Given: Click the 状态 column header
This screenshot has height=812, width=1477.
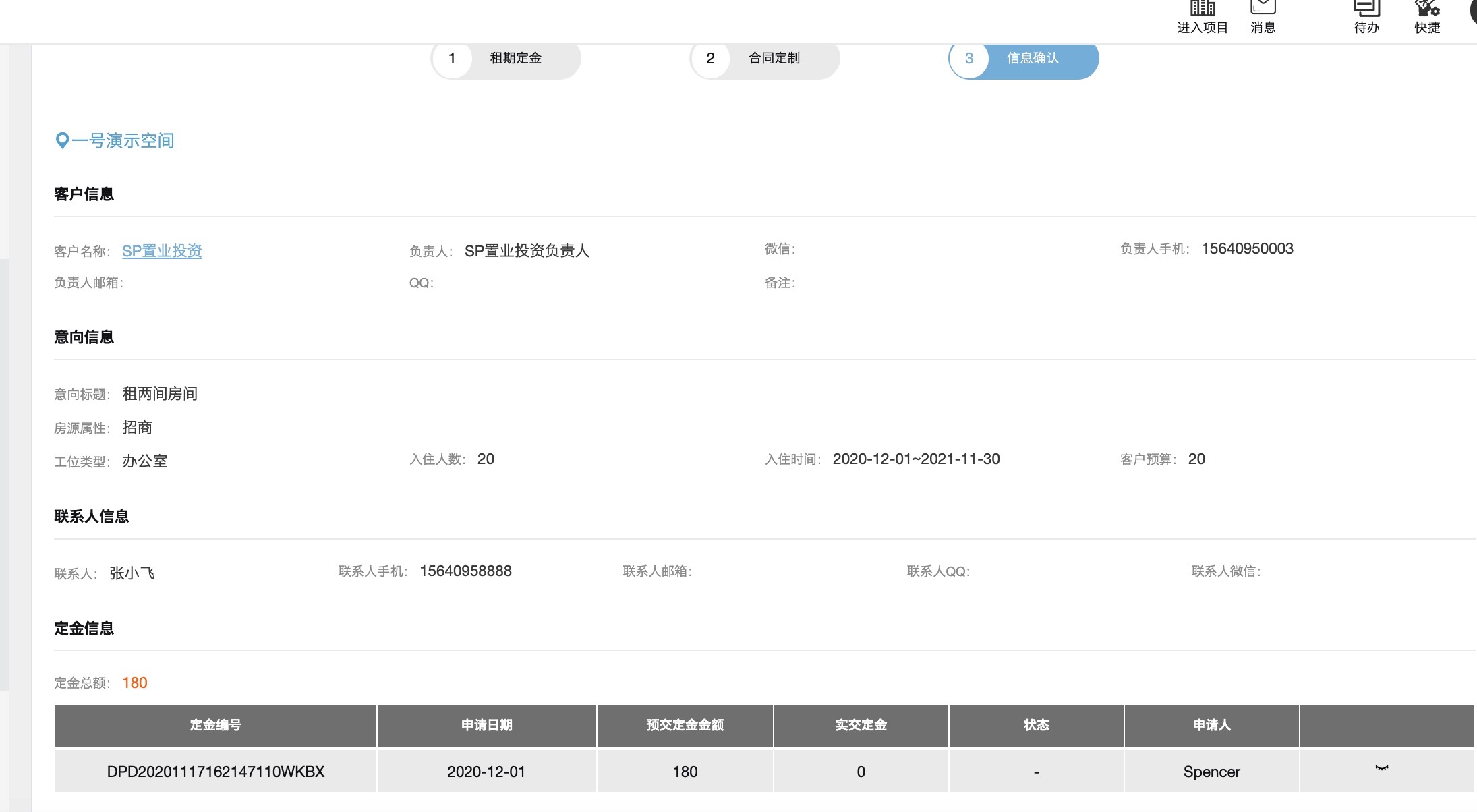Looking at the screenshot, I should [x=1036, y=725].
